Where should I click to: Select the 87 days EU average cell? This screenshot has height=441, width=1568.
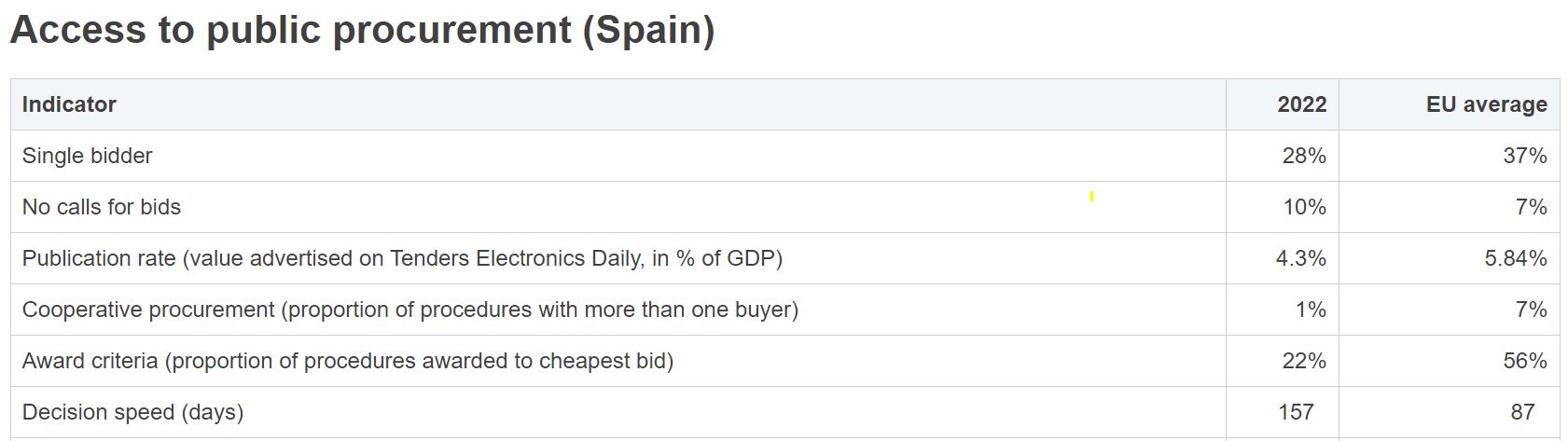click(x=1522, y=412)
